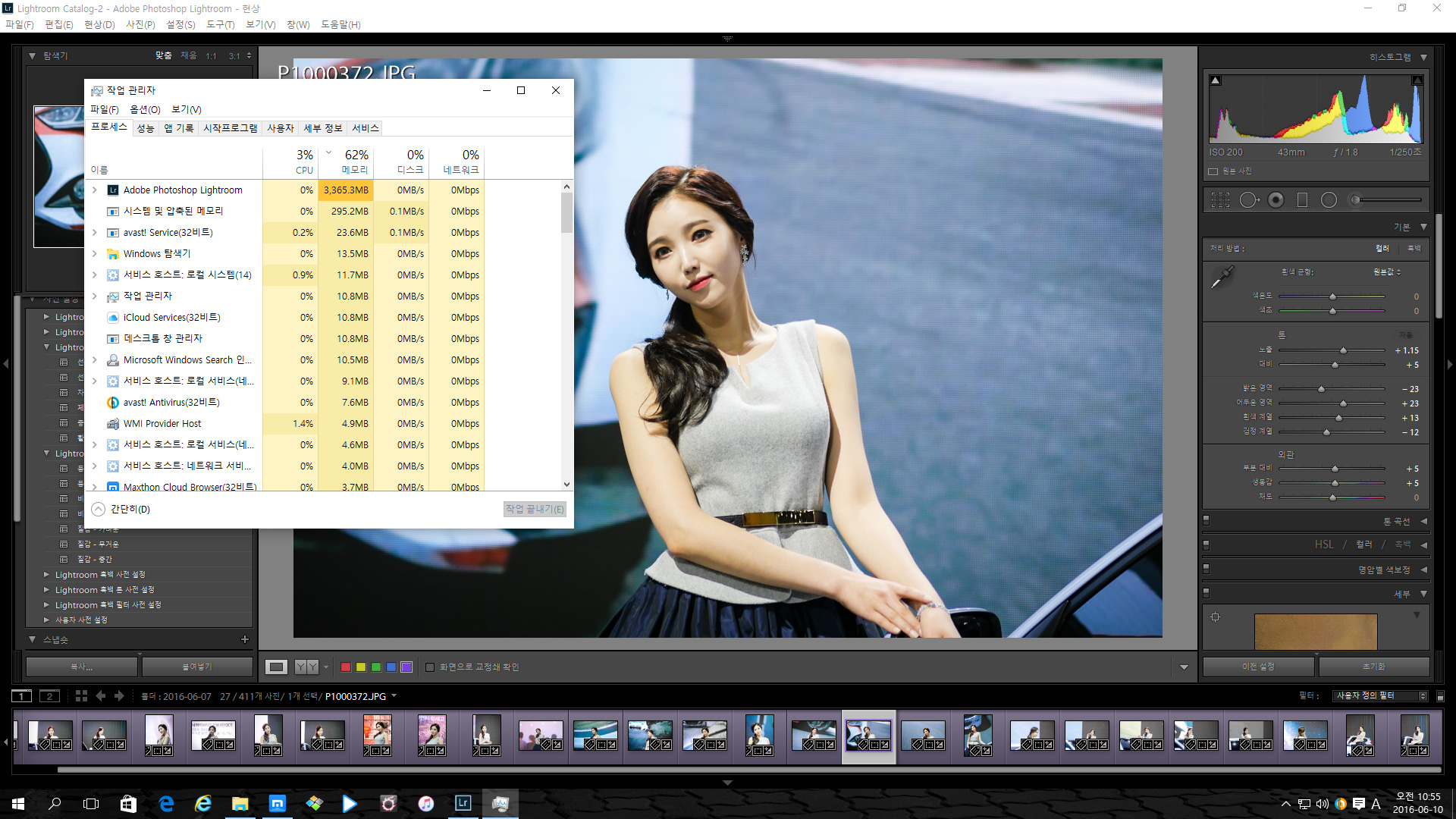Expand Adobe Photoshop Lightroom process row
Viewport: 1456px width, 819px height.
tap(95, 190)
